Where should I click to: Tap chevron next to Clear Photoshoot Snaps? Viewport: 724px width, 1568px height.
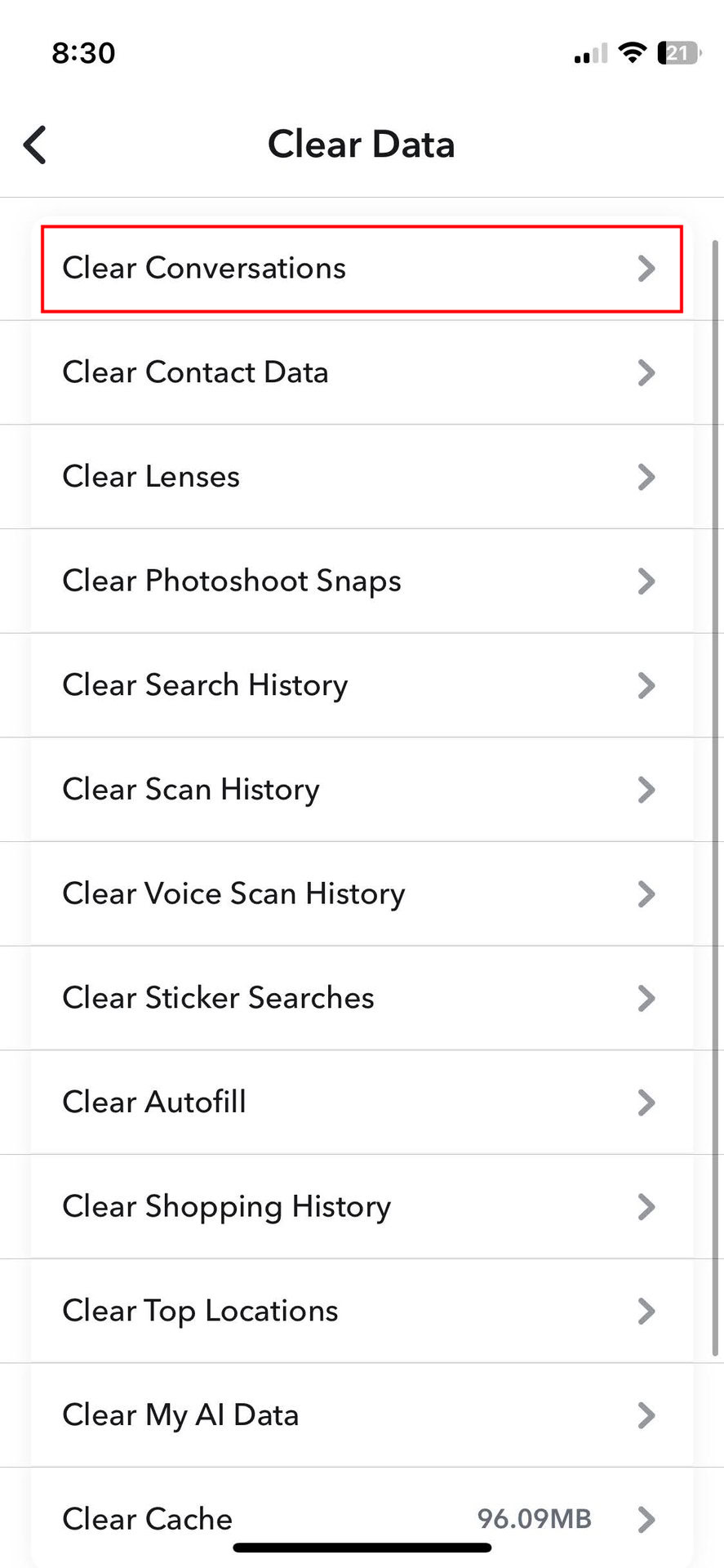(x=646, y=581)
